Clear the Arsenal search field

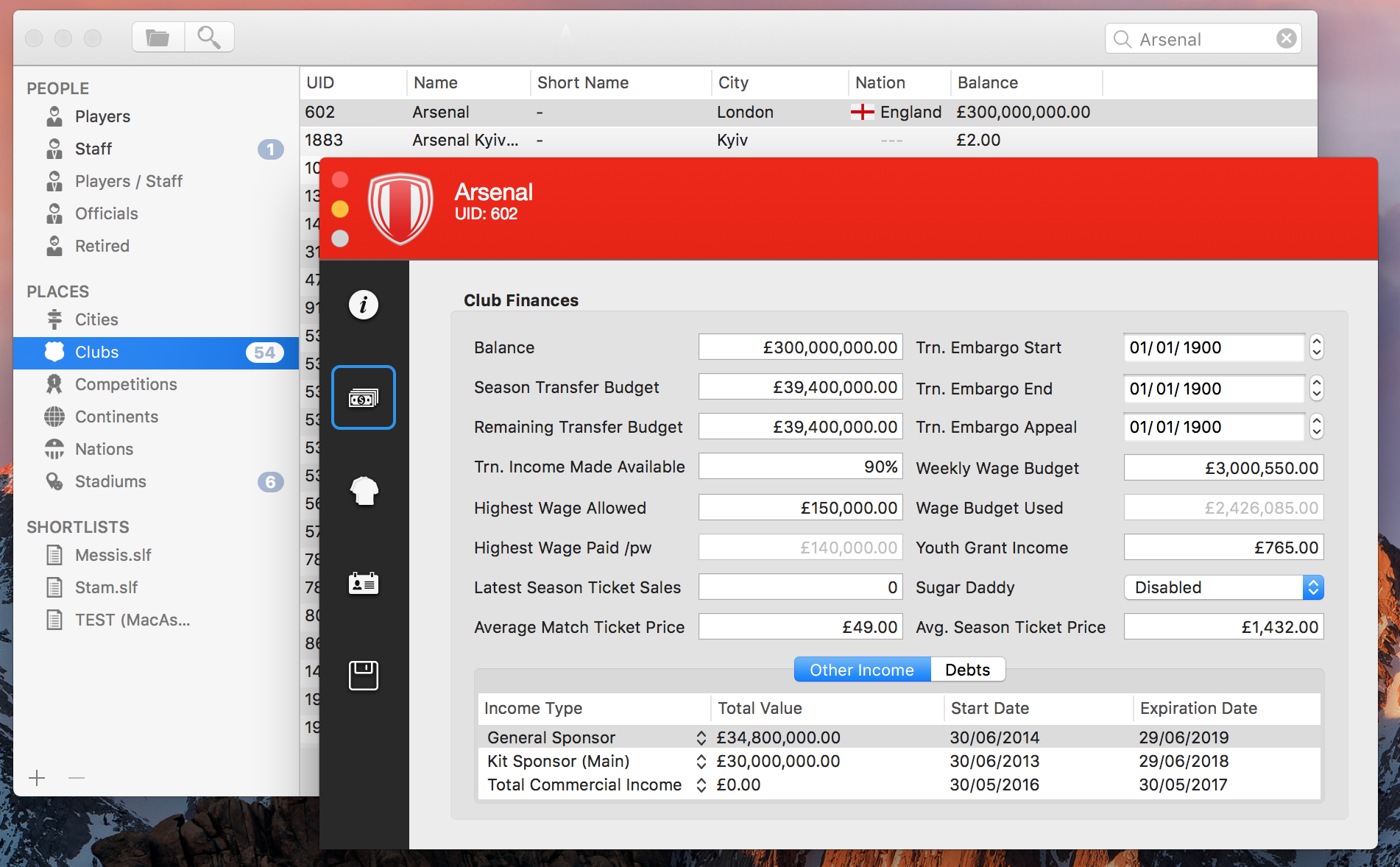click(1286, 38)
